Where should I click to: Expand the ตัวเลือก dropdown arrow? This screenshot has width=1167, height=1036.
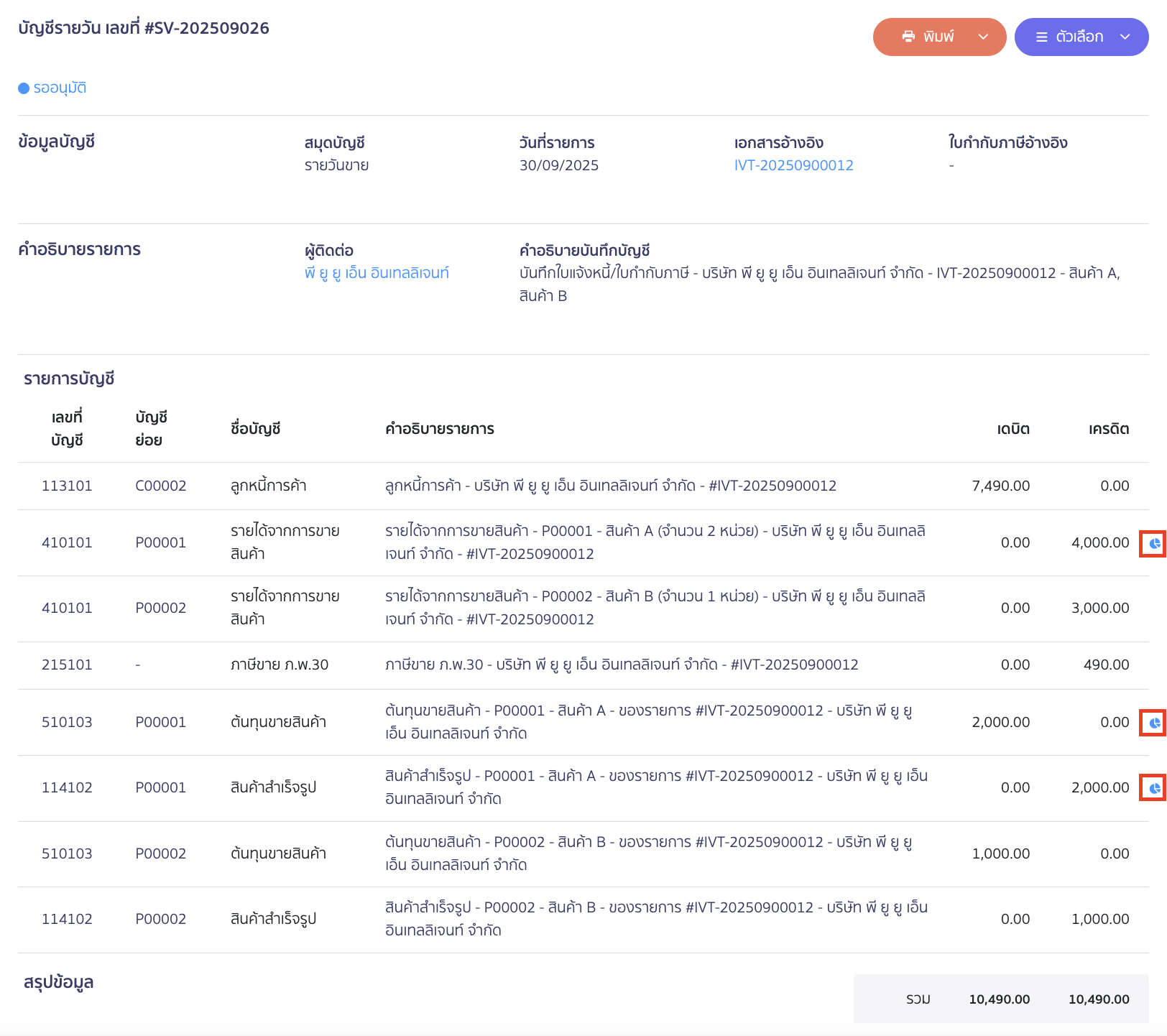pos(1125,37)
